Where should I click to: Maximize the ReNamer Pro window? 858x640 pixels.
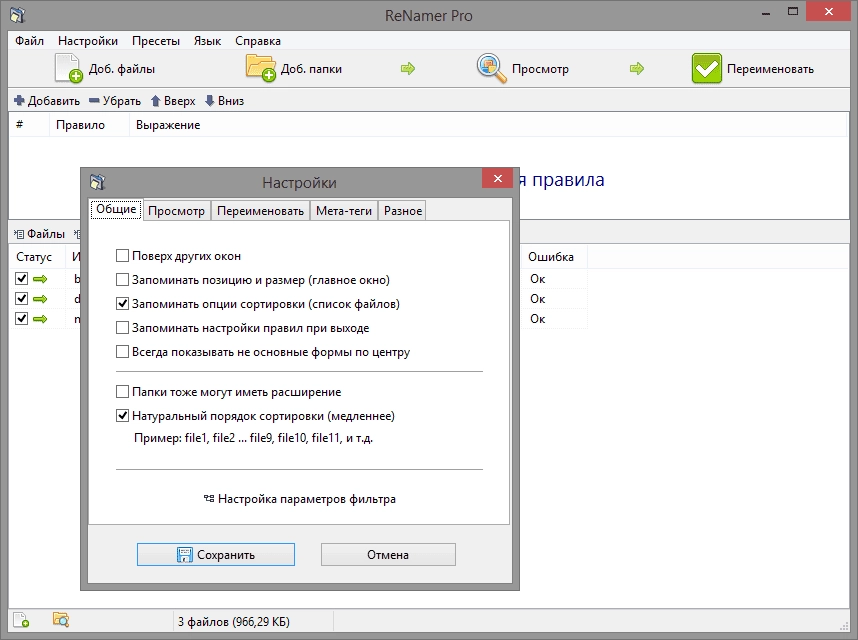[793, 12]
